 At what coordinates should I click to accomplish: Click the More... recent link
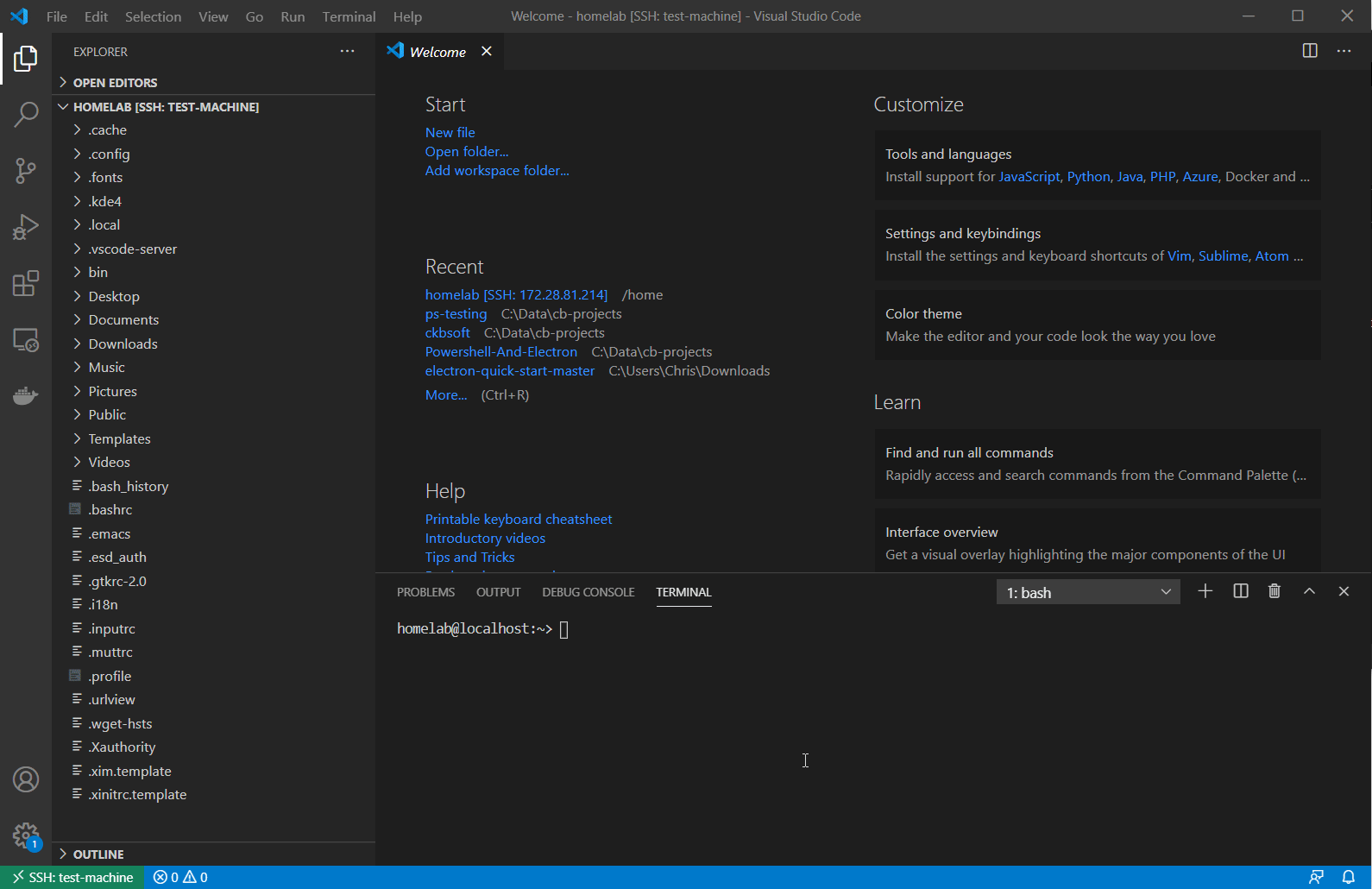446,394
